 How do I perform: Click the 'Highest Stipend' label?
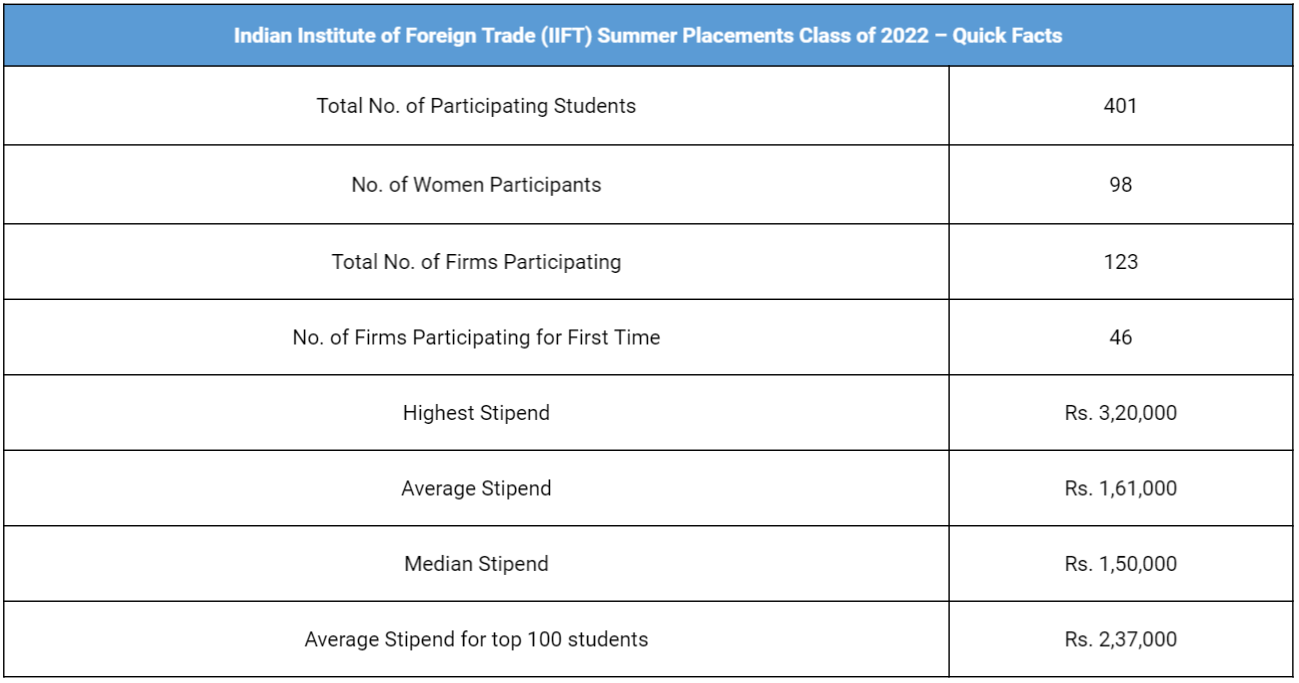pyautogui.click(x=476, y=413)
